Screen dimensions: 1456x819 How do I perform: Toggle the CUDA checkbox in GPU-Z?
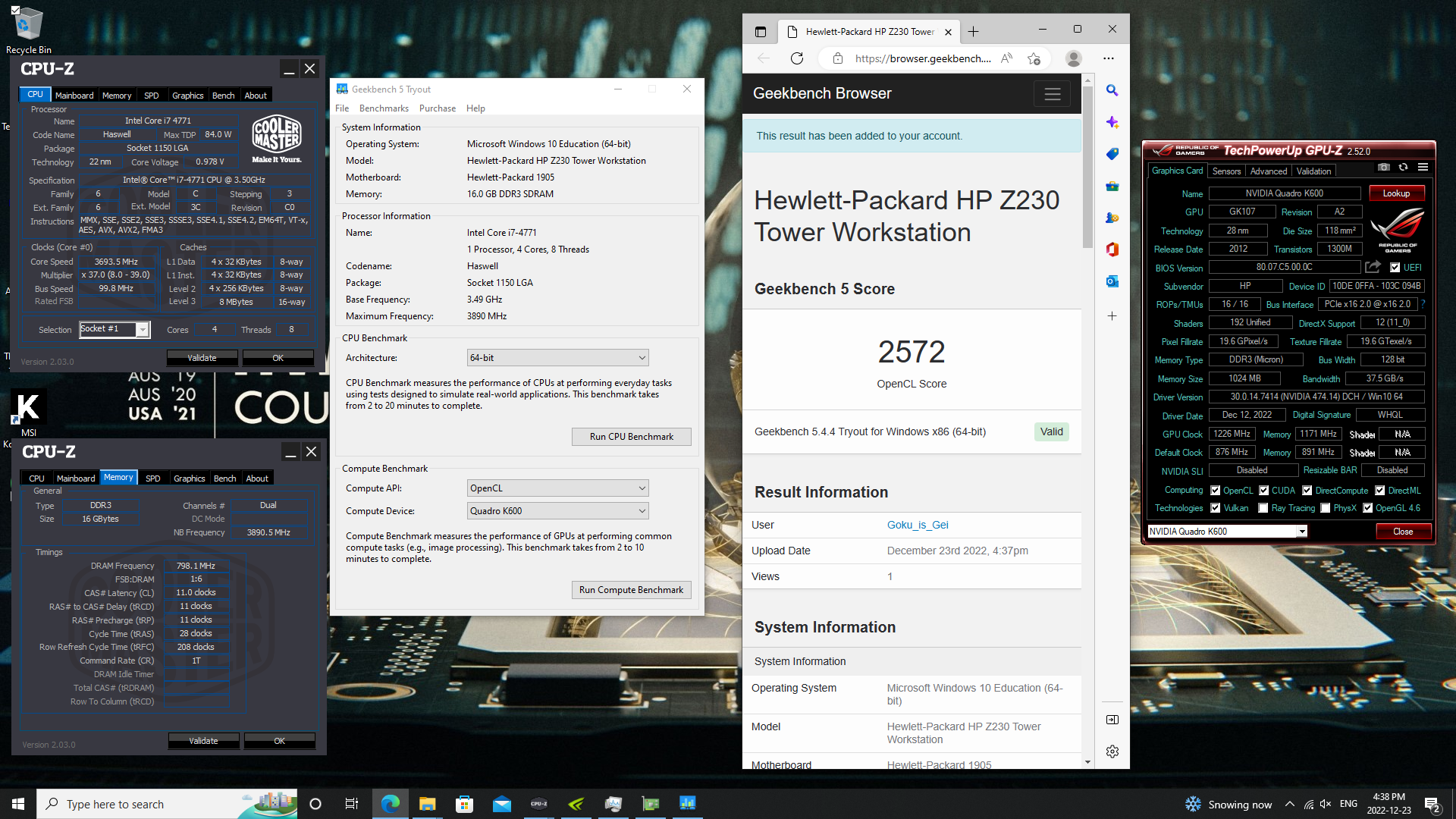[1264, 491]
